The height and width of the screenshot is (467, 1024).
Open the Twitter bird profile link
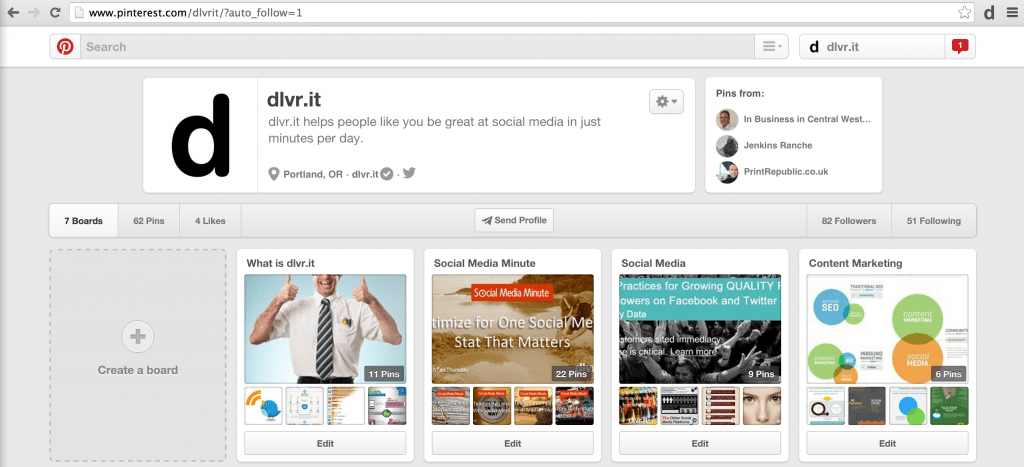click(x=409, y=174)
